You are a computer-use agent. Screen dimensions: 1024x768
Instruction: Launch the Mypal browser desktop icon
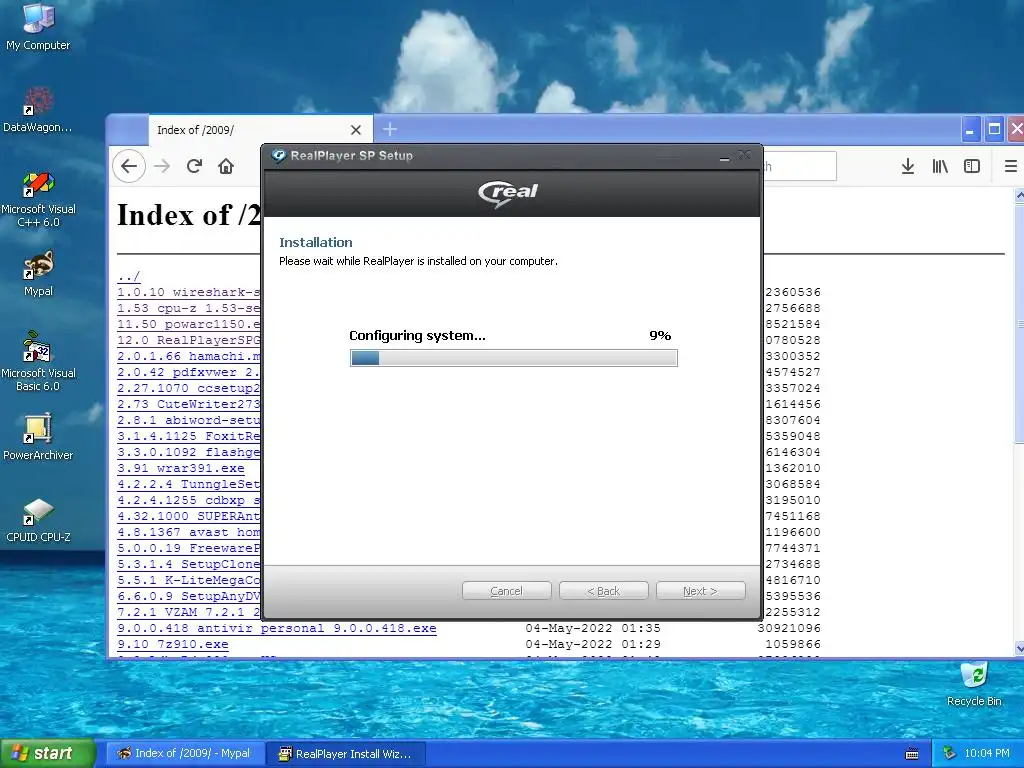click(38, 274)
